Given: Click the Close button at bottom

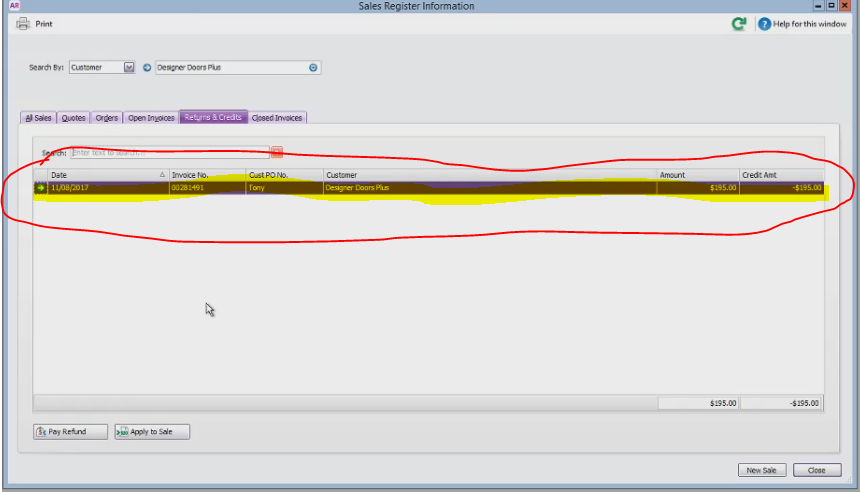Looking at the screenshot, I should tap(817, 470).
